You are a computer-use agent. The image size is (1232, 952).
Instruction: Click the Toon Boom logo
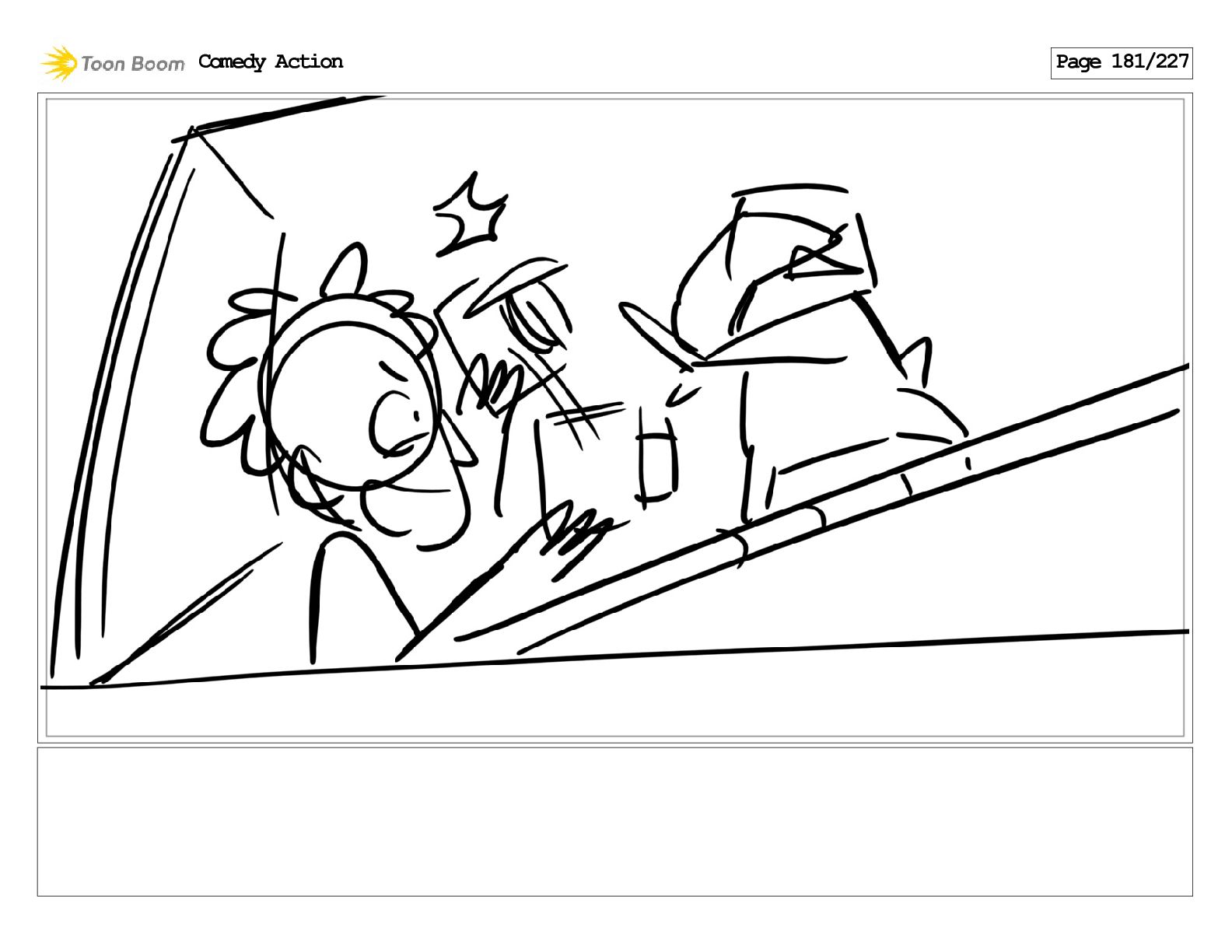point(113,63)
